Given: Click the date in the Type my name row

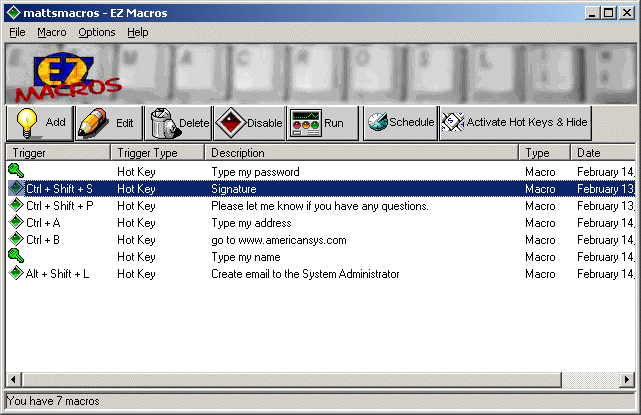Looking at the screenshot, I should click(605, 257).
